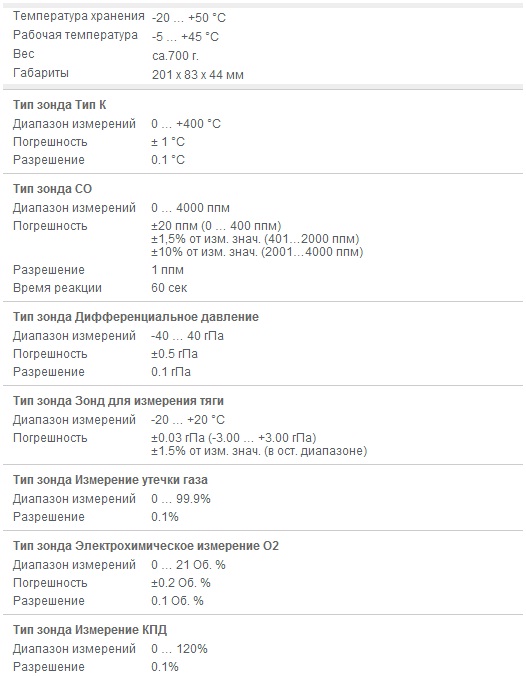Click the Type K accuracy ± 1 °C
526x676 pixels.
pos(168,142)
